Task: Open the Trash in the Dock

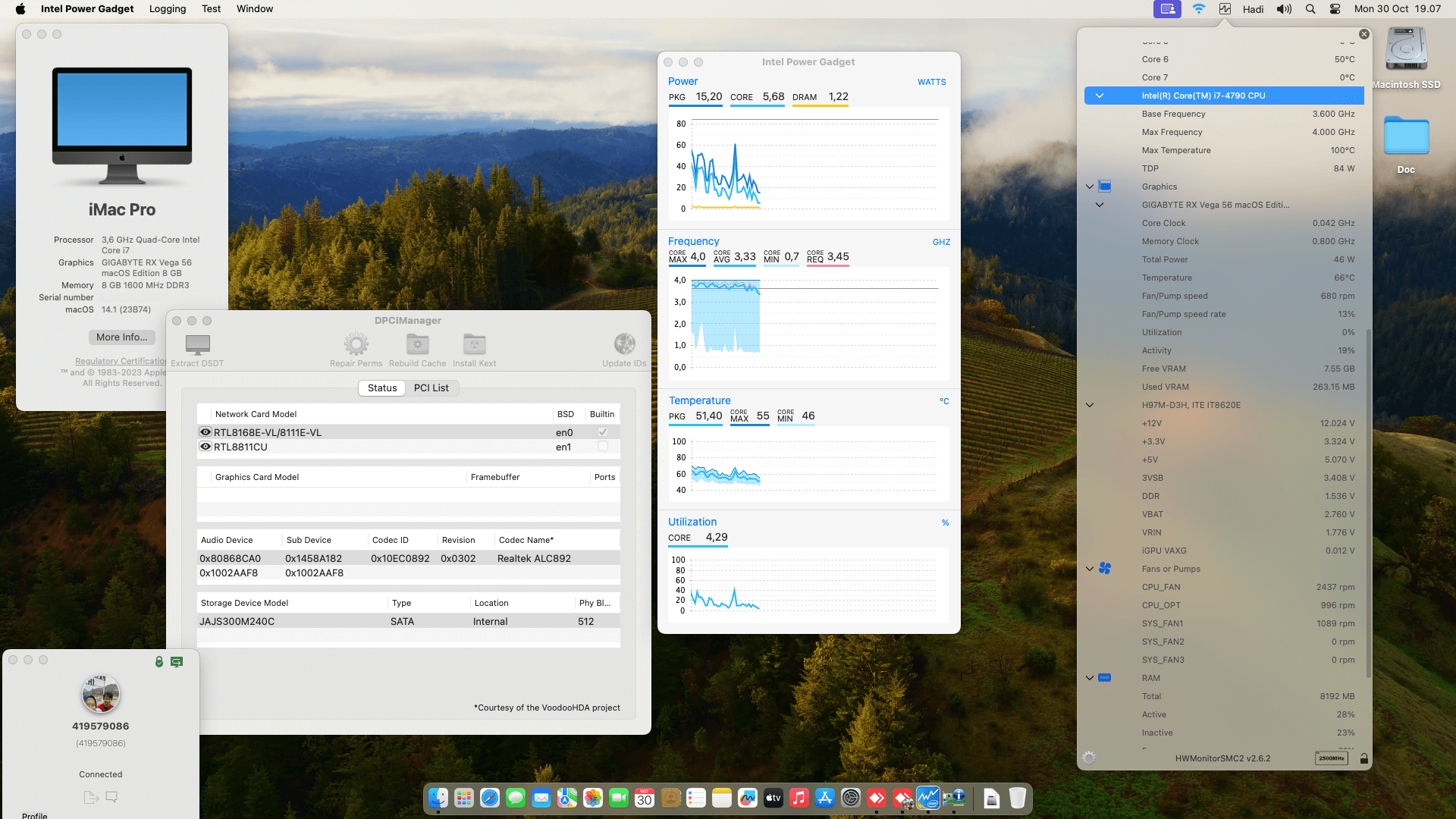Action: point(1018,798)
